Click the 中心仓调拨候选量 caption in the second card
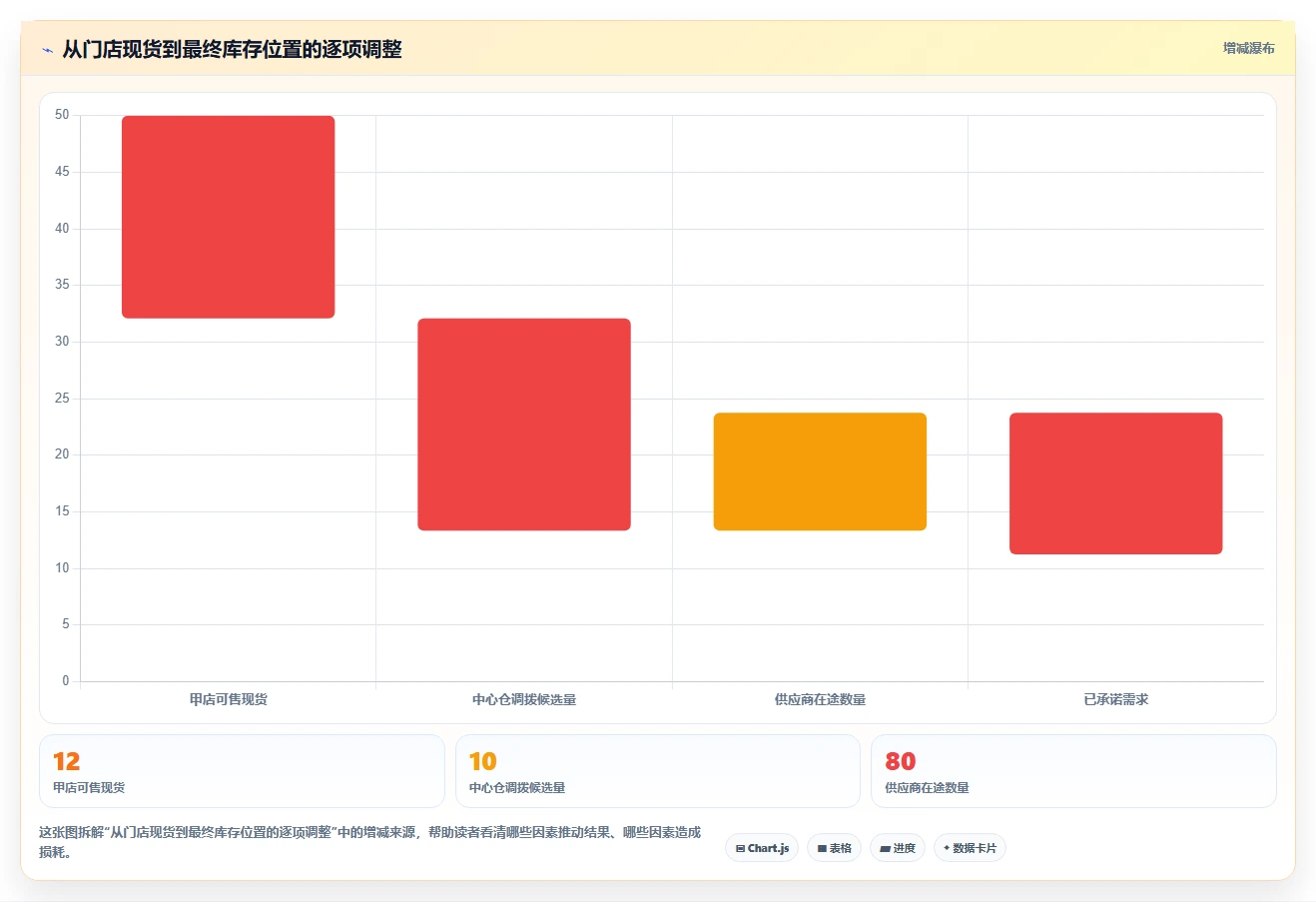Viewport: 1316px width, 902px height. 517,787
